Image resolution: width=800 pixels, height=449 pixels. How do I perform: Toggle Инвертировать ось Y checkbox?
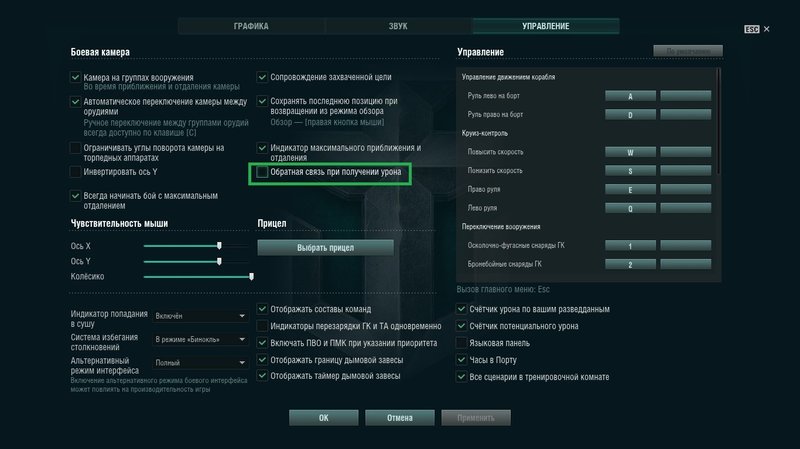pos(76,172)
